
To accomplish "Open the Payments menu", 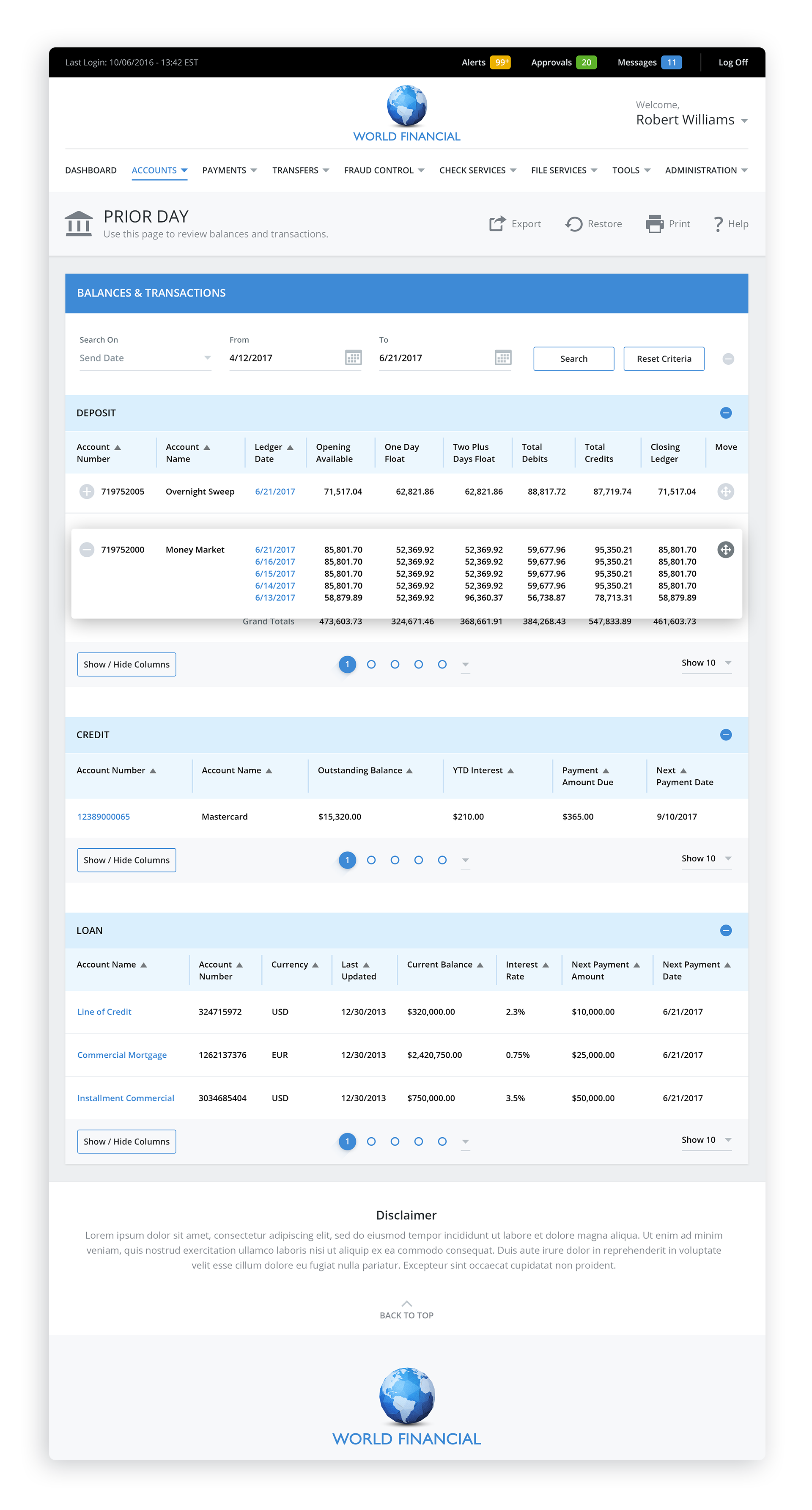I will click(x=230, y=170).
